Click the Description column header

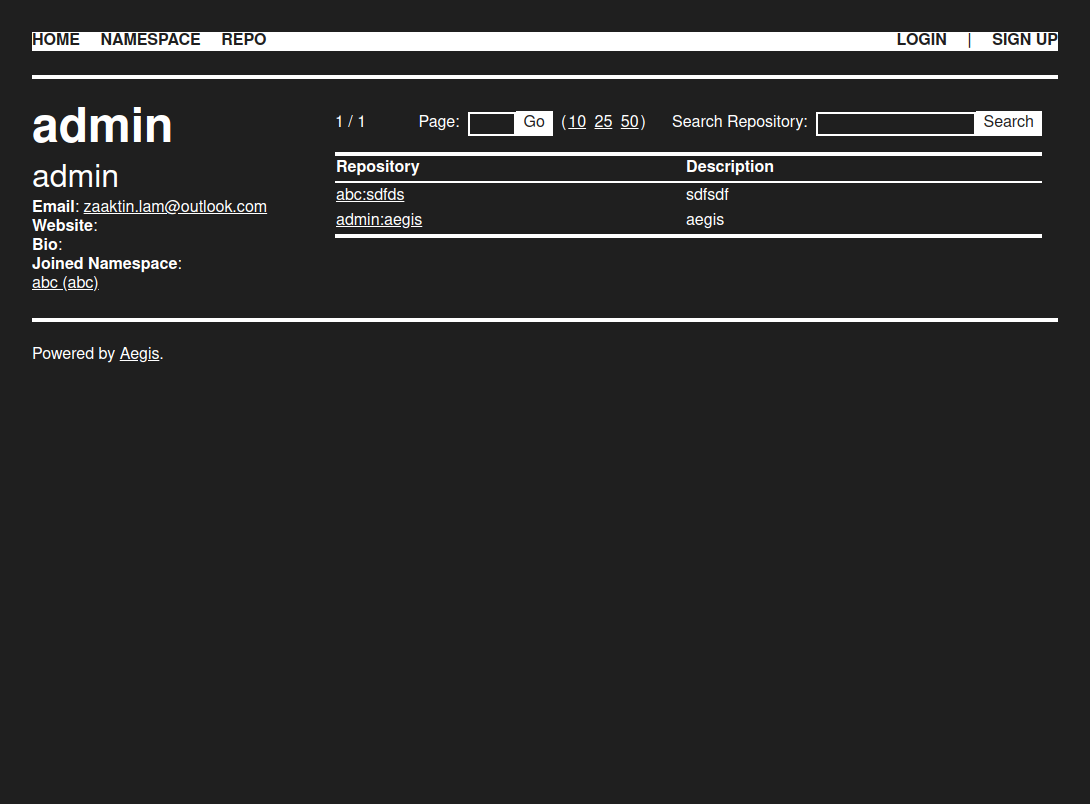[x=730, y=167]
